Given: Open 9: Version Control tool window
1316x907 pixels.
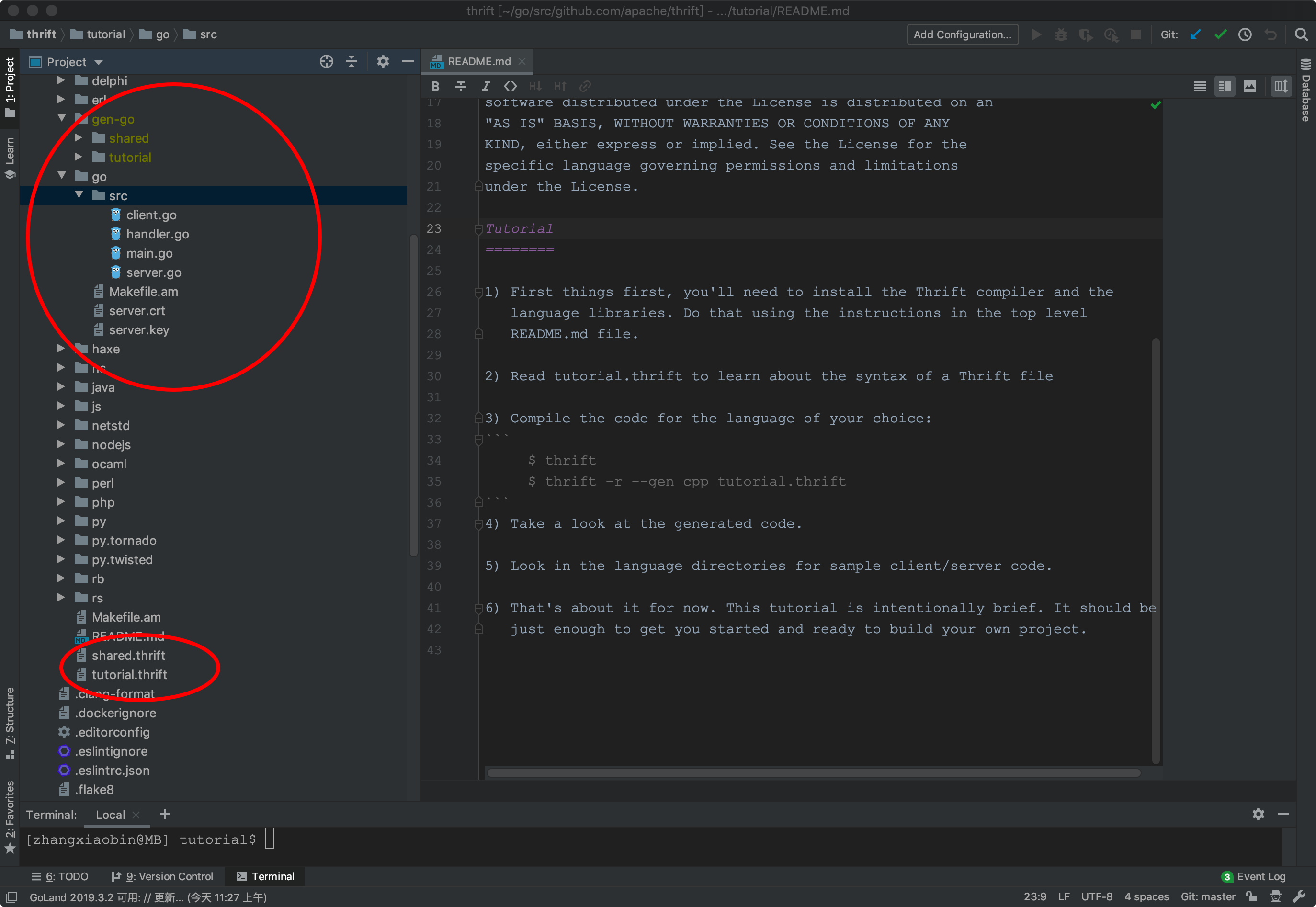Looking at the screenshot, I should [x=162, y=876].
